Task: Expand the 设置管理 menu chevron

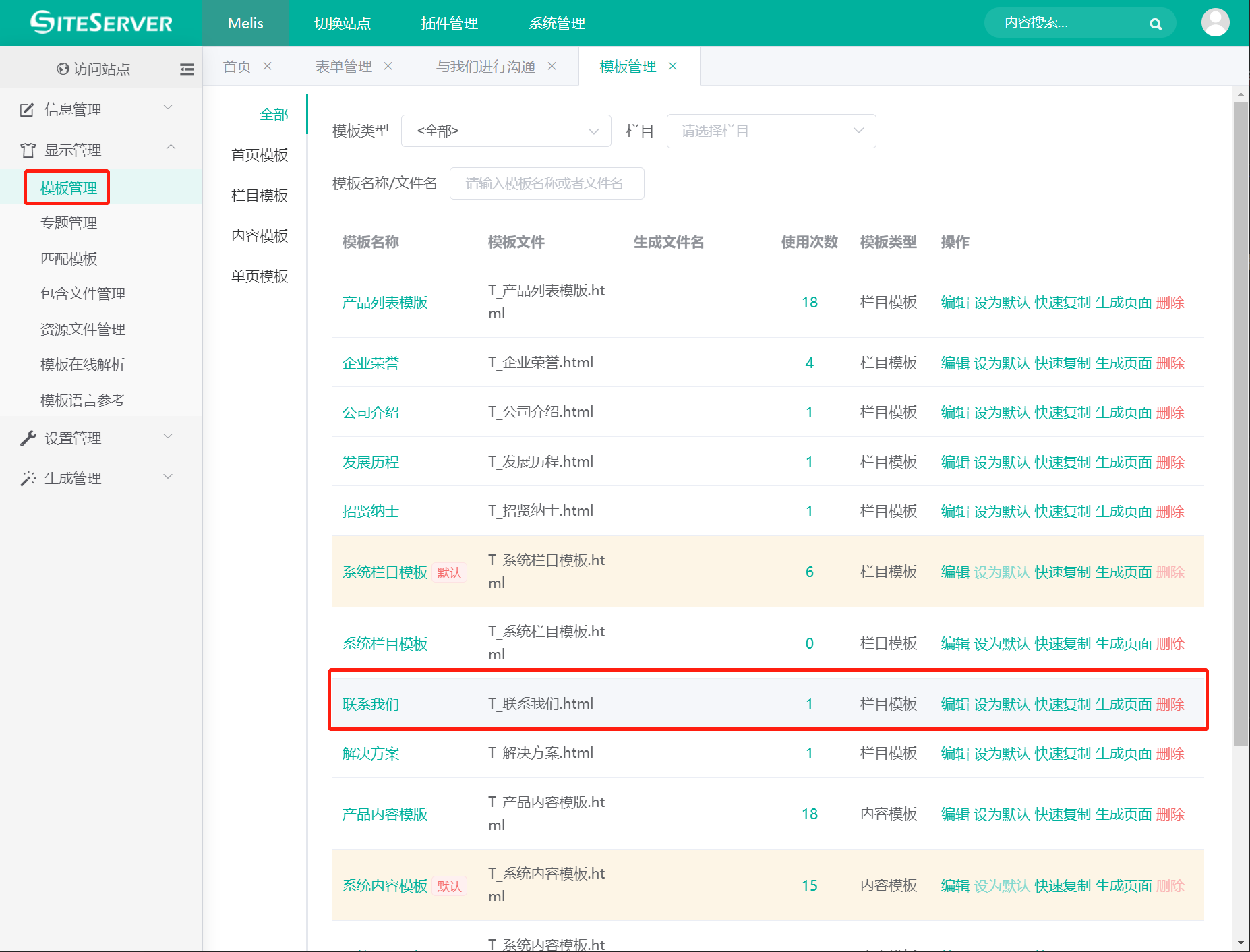Action: coord(169,437)
